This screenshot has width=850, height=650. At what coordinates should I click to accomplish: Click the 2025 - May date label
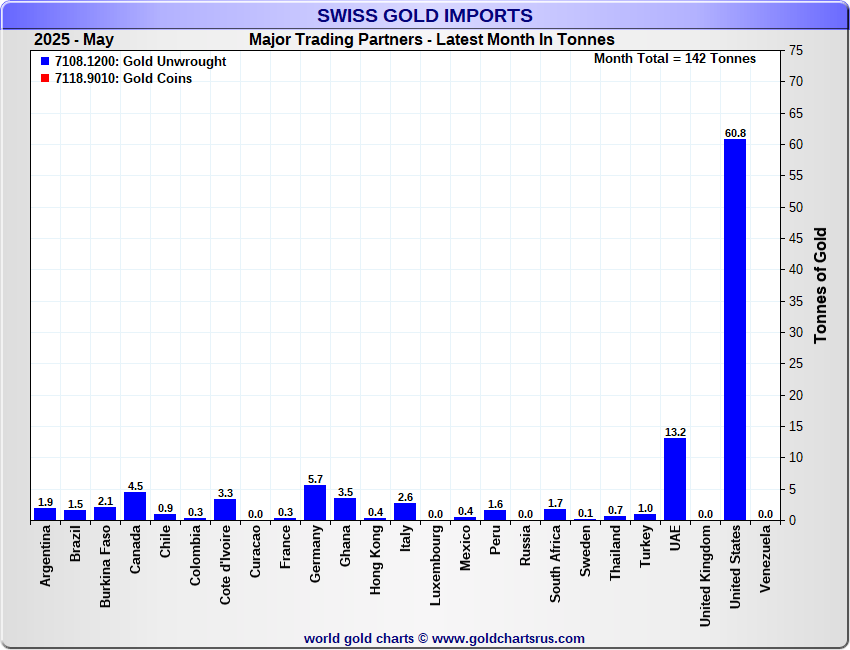point(74,40)
